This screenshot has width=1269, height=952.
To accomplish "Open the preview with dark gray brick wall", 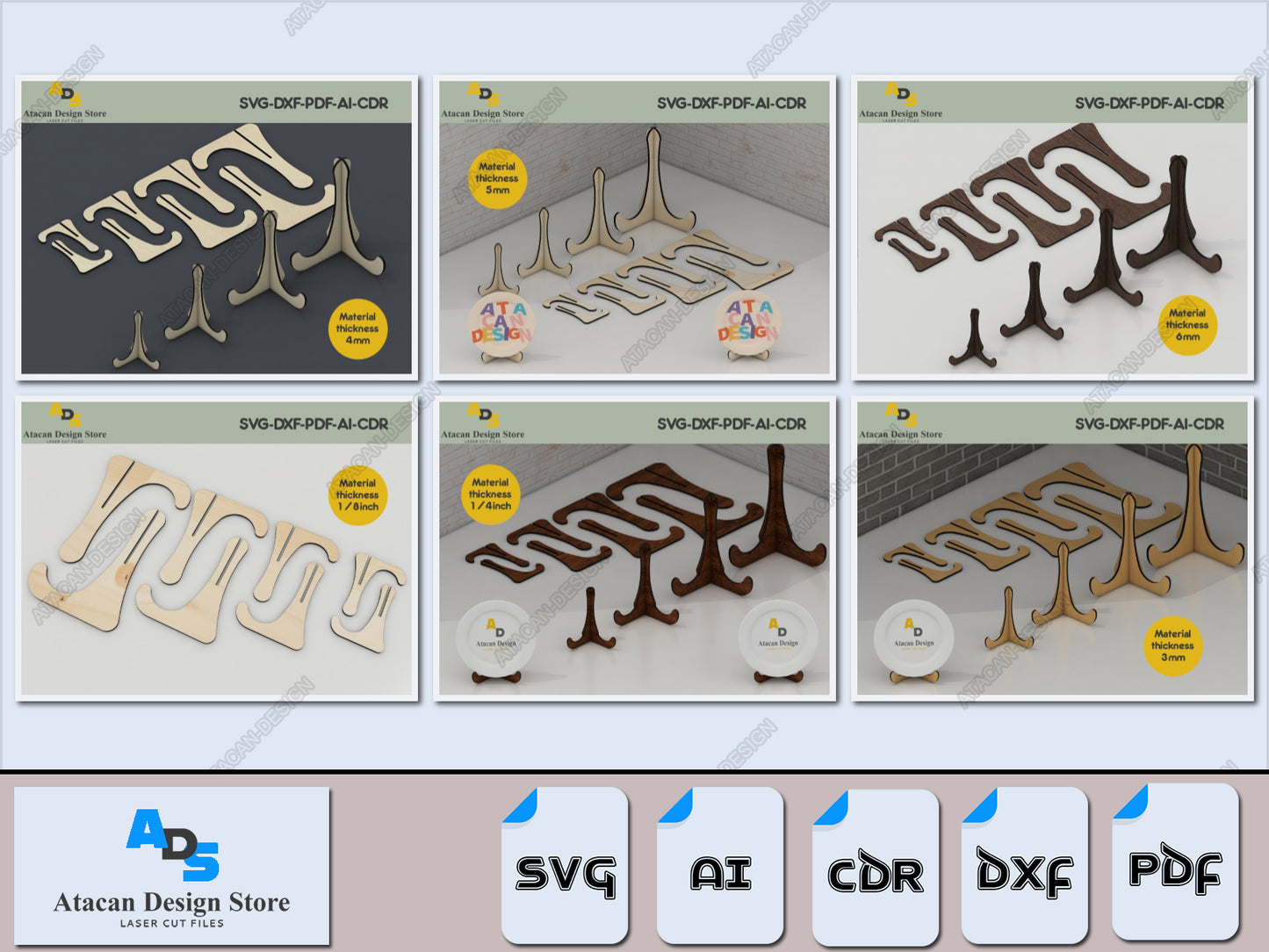I will (x=1052, y=549).
